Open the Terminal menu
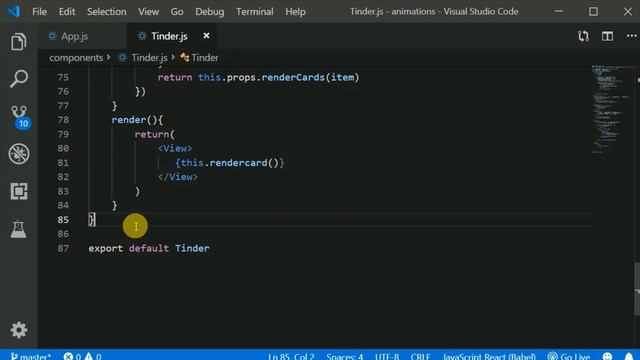The image size is (640, 360). pos(255,11)
